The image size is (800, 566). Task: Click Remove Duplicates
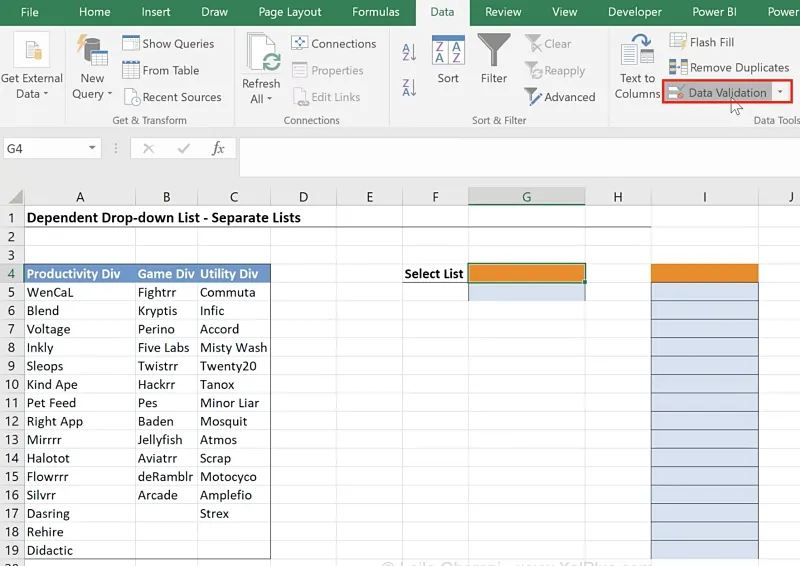point(729,68)
